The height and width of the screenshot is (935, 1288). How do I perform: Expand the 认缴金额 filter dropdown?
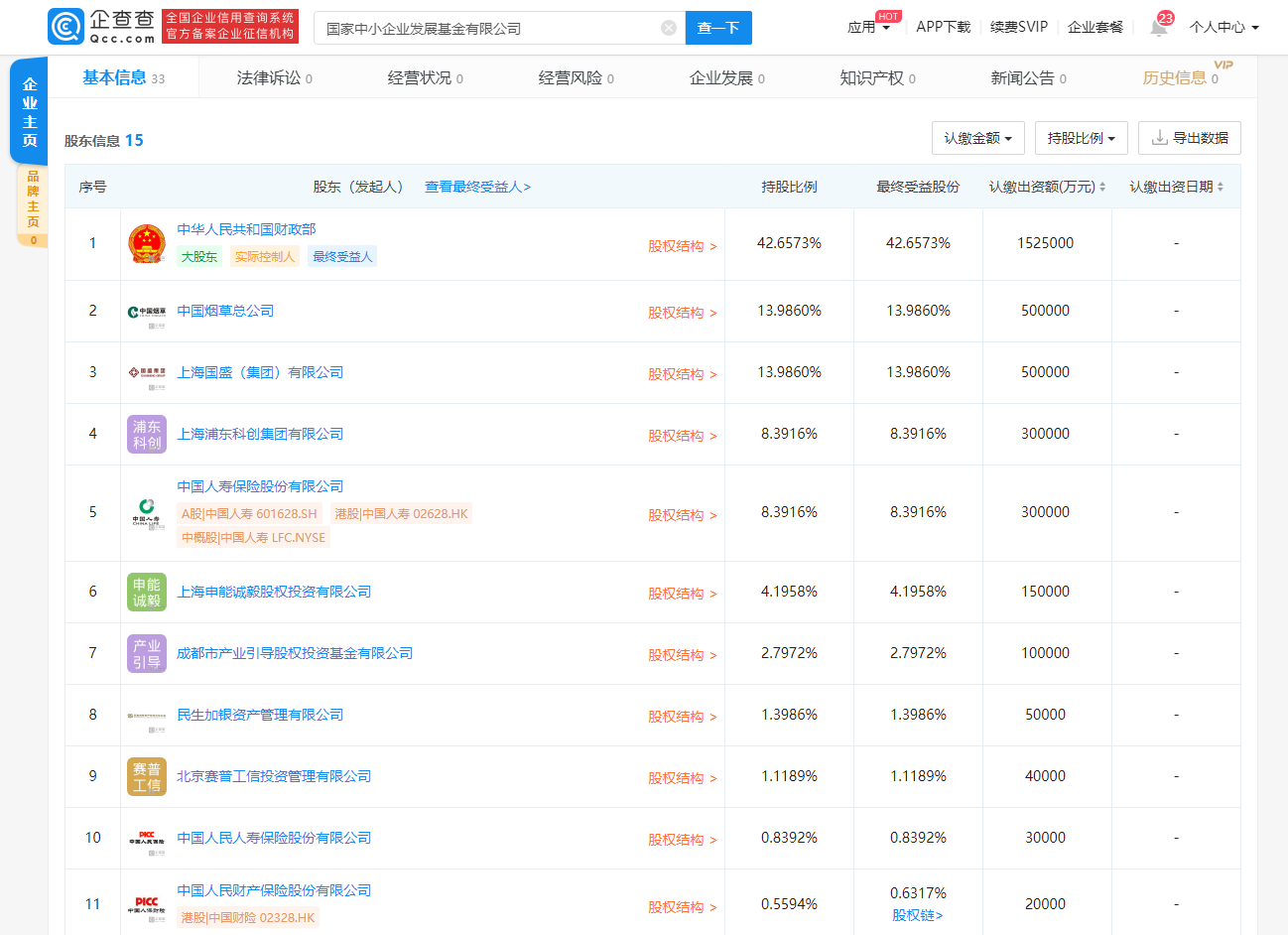(x=978, y=138)
